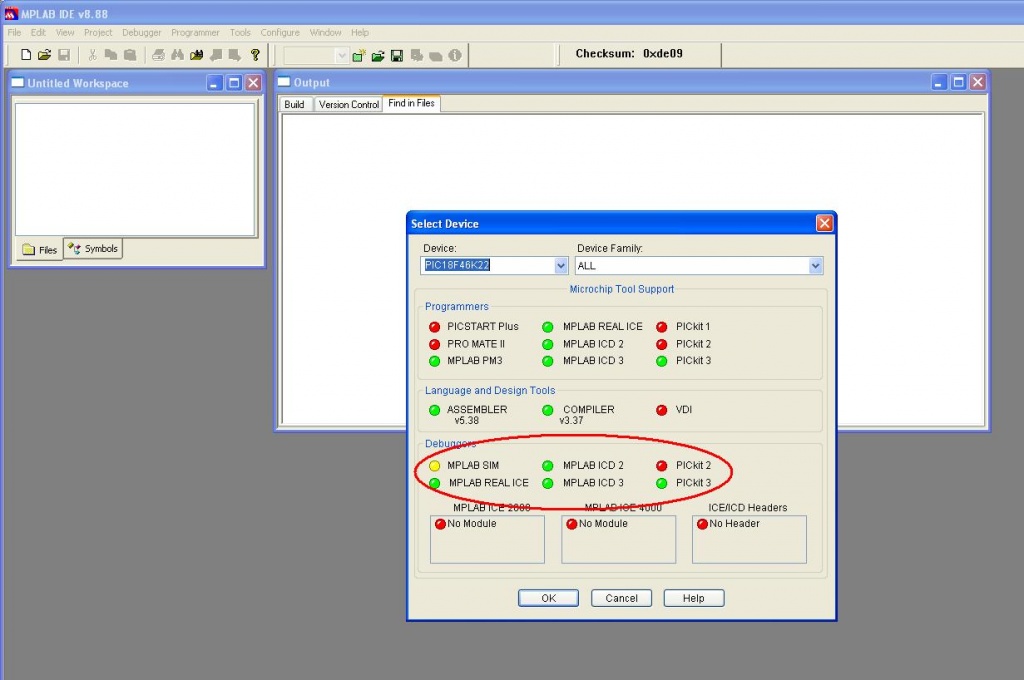1024x680 pixels.
Task: Switch to the Symbols workspace tab
Action: point(93,249)
